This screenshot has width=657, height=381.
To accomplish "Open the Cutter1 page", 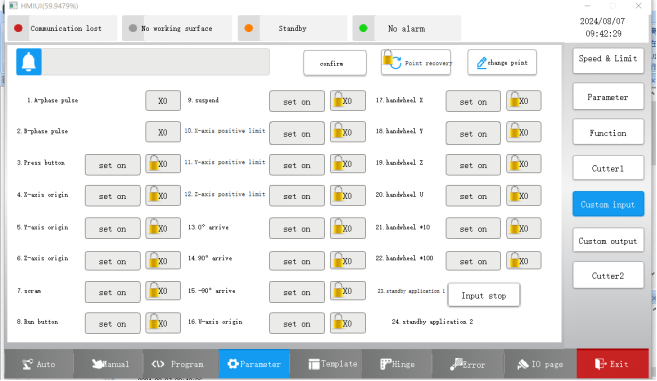I will click(x=608, y=168).
